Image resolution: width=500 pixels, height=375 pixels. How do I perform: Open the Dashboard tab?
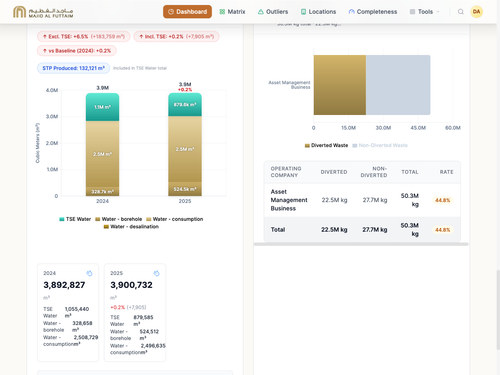(x=187, y=12)
